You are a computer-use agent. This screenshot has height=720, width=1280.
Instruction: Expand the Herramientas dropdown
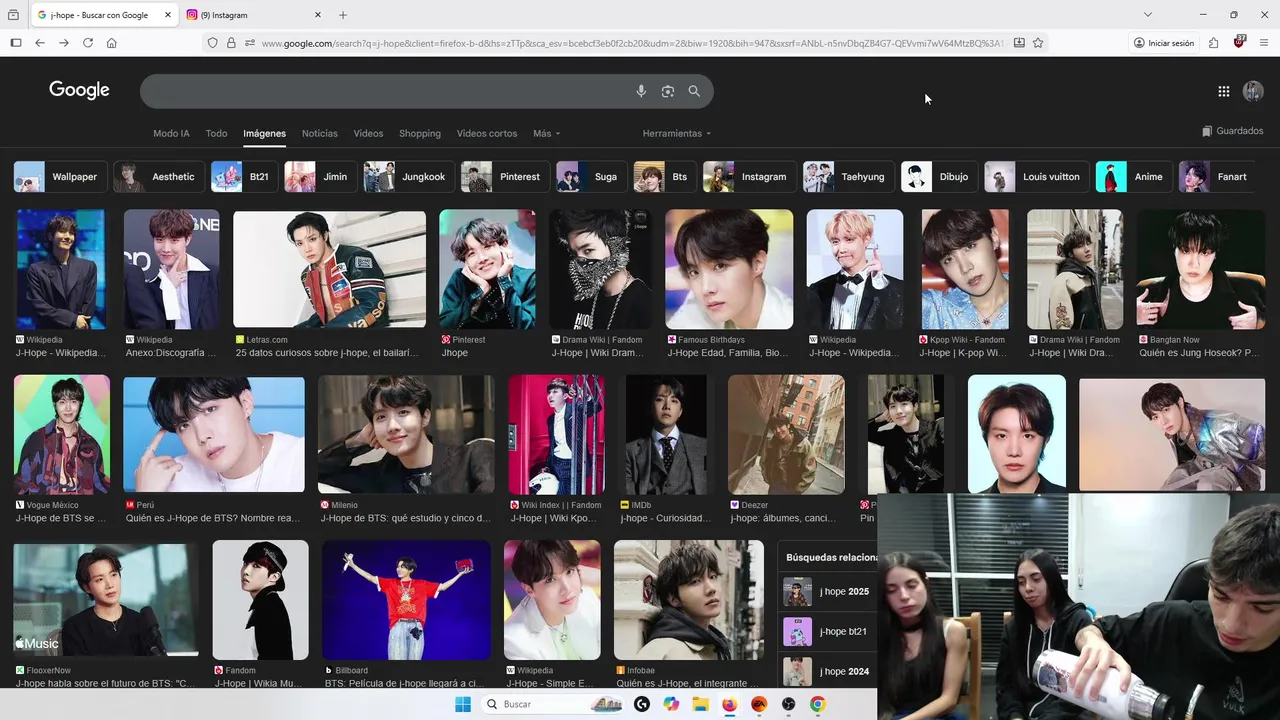[677, 133]
